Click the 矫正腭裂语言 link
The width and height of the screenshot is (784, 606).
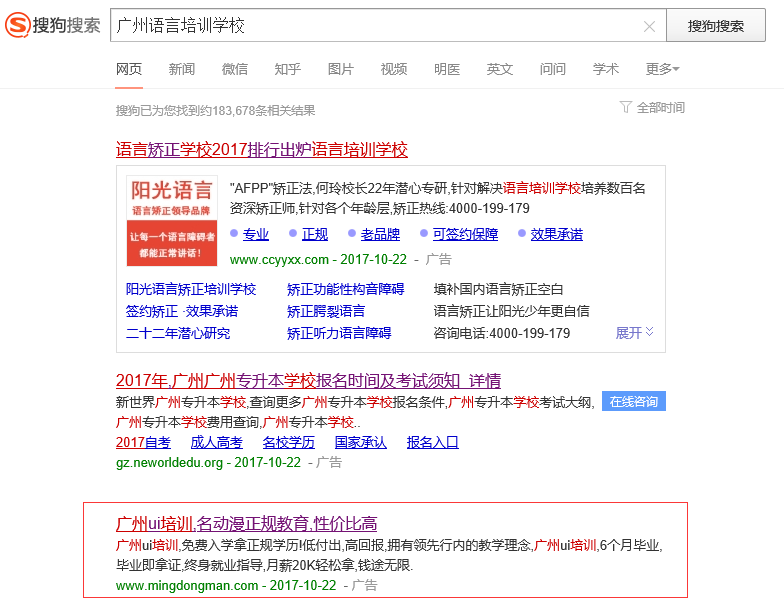pos(326,311)
